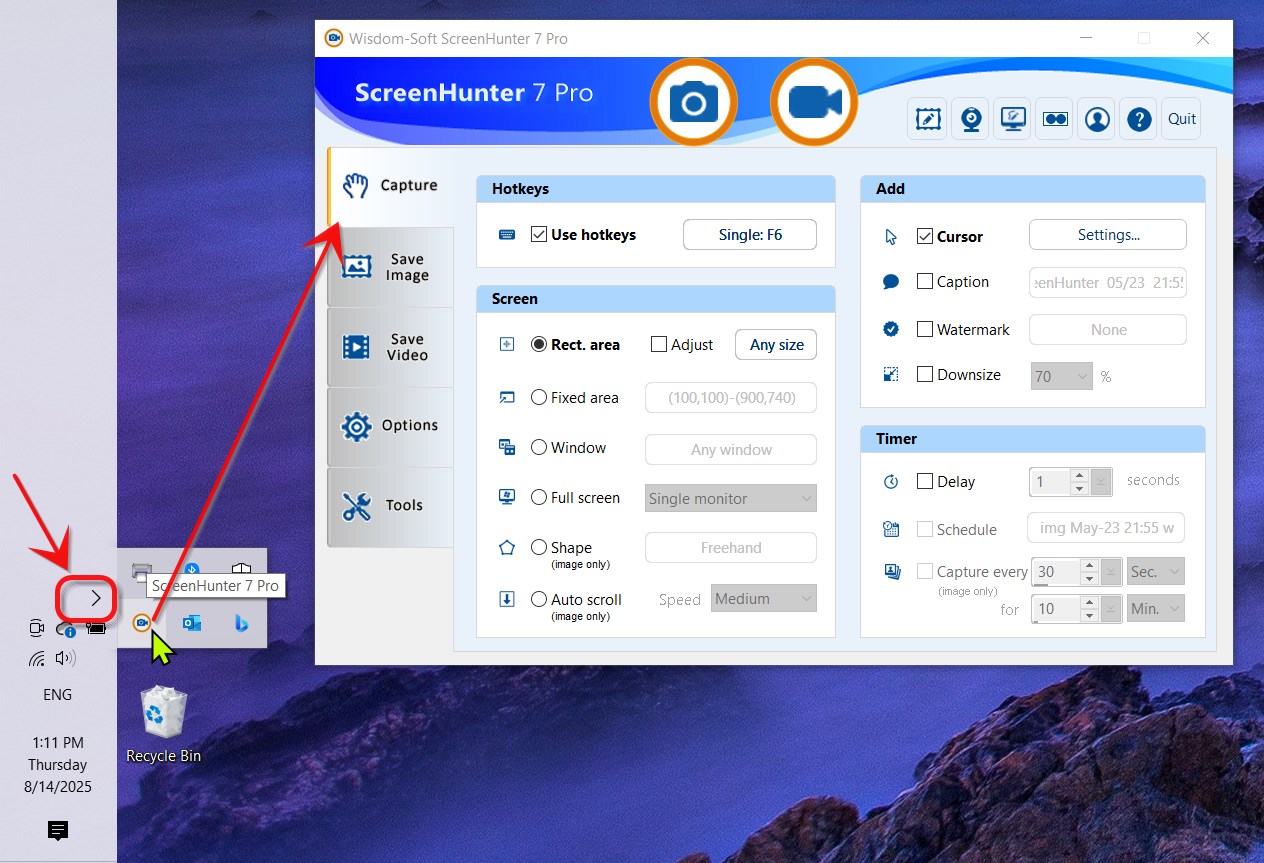Viewport: 1264px width, 863px height.
Task: Switch to the Save Image tab
Action: 391,267
